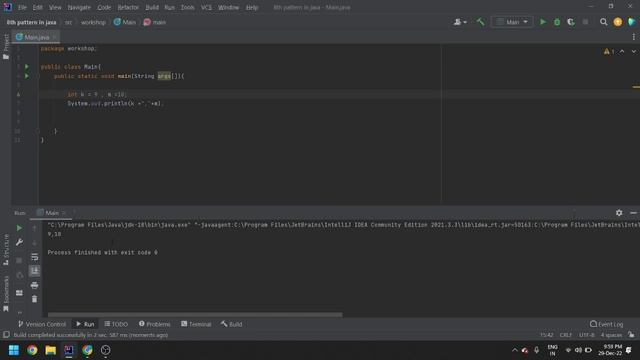Toggle scroll to end in the Run console

(x=34, y=271)
